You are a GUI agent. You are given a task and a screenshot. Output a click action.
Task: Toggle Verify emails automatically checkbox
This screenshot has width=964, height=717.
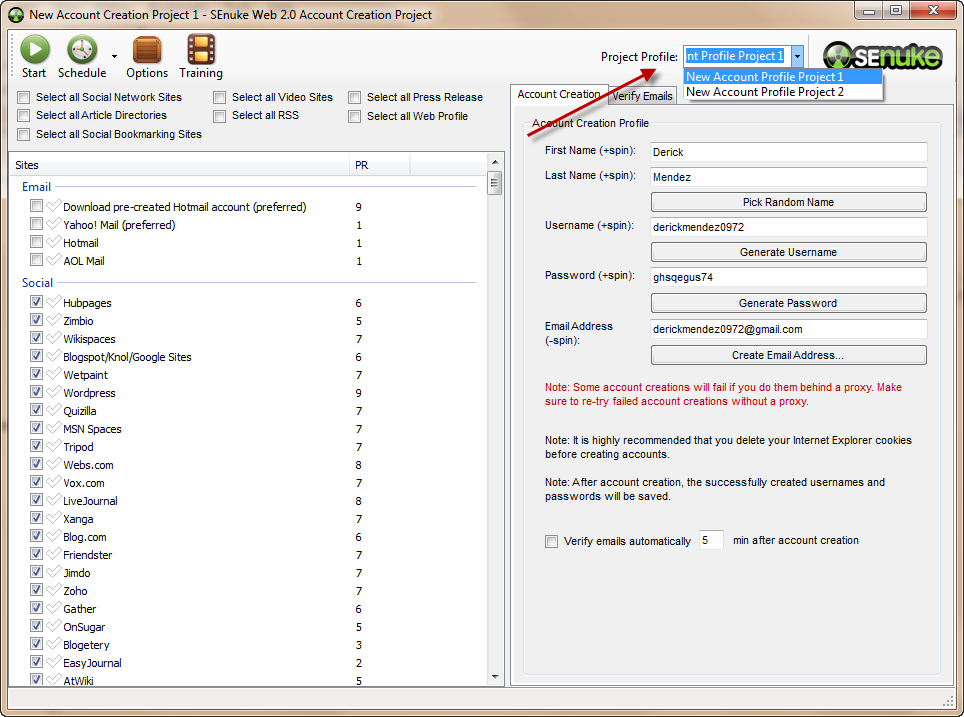(551, 541)
